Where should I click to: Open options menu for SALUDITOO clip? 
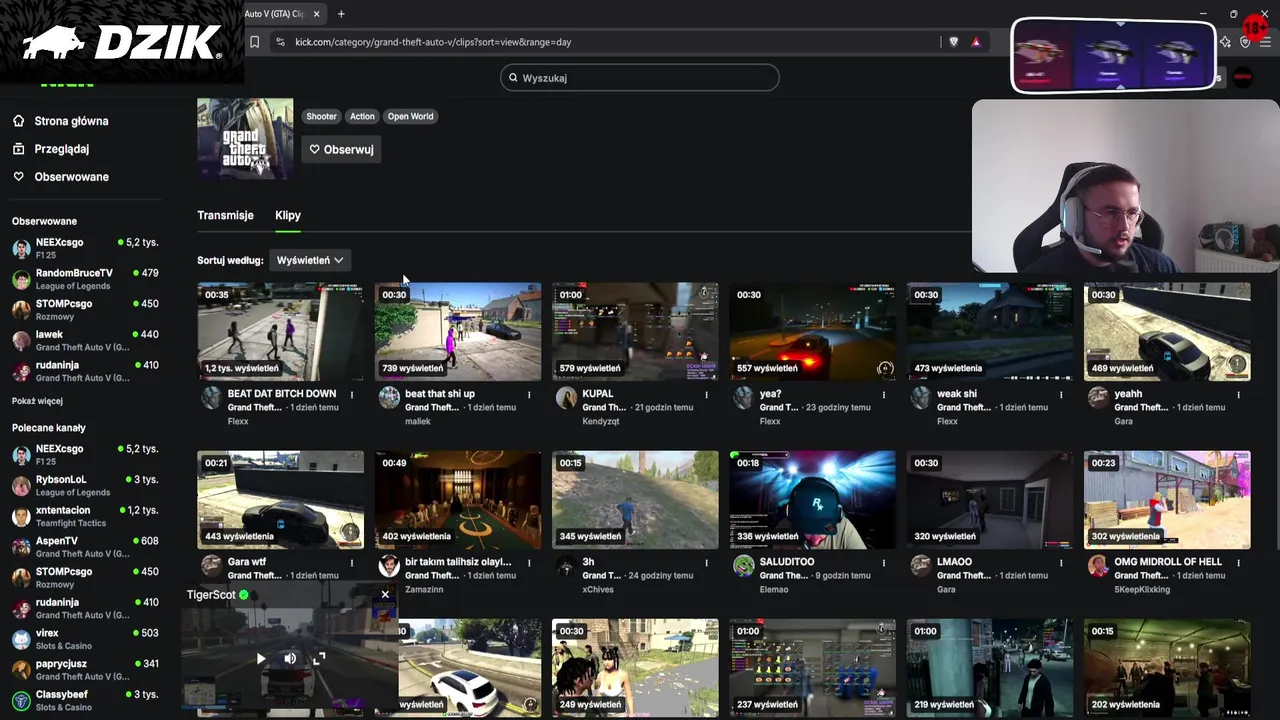click(x=884, y=563)
